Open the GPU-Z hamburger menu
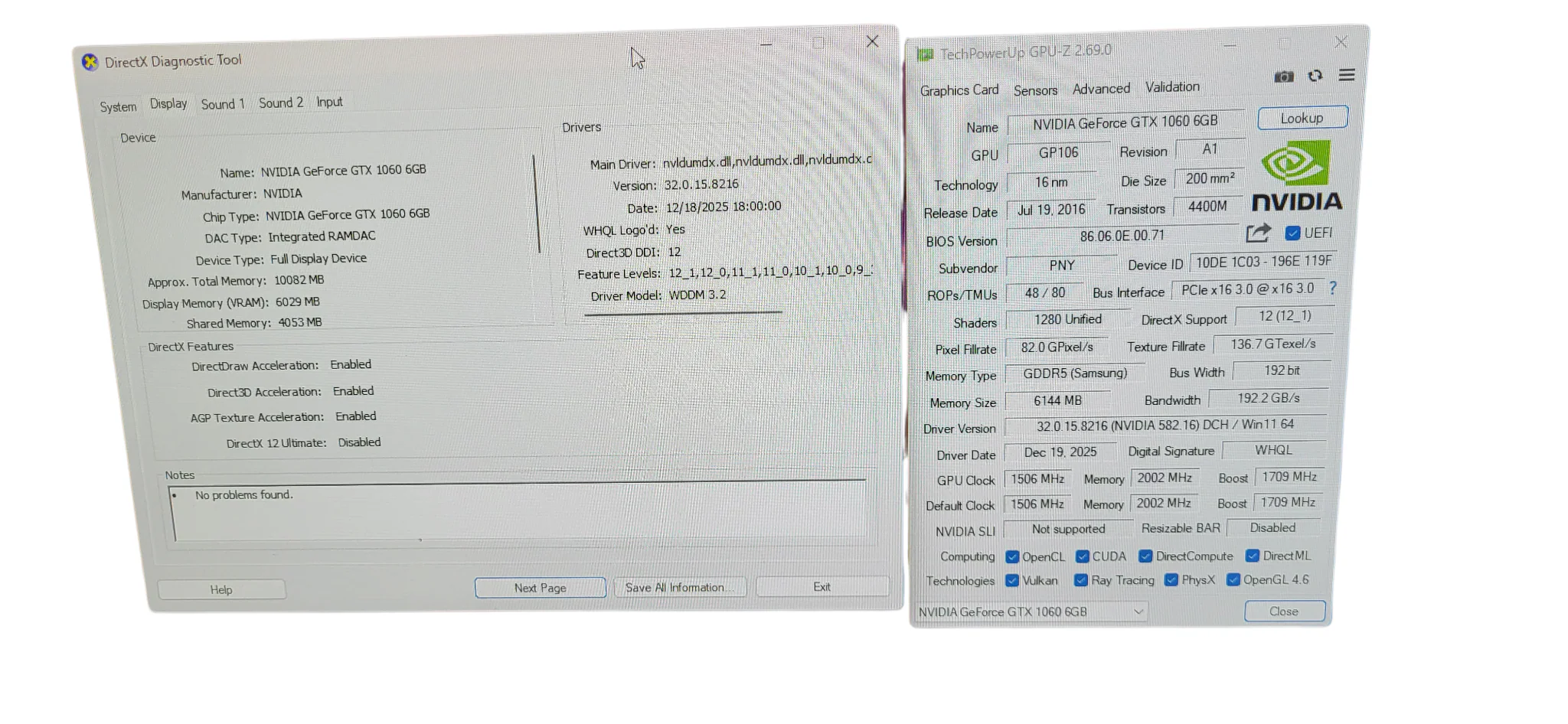Image resolution: width=1568 pixels, height=724 pixels. (1347, 74)
